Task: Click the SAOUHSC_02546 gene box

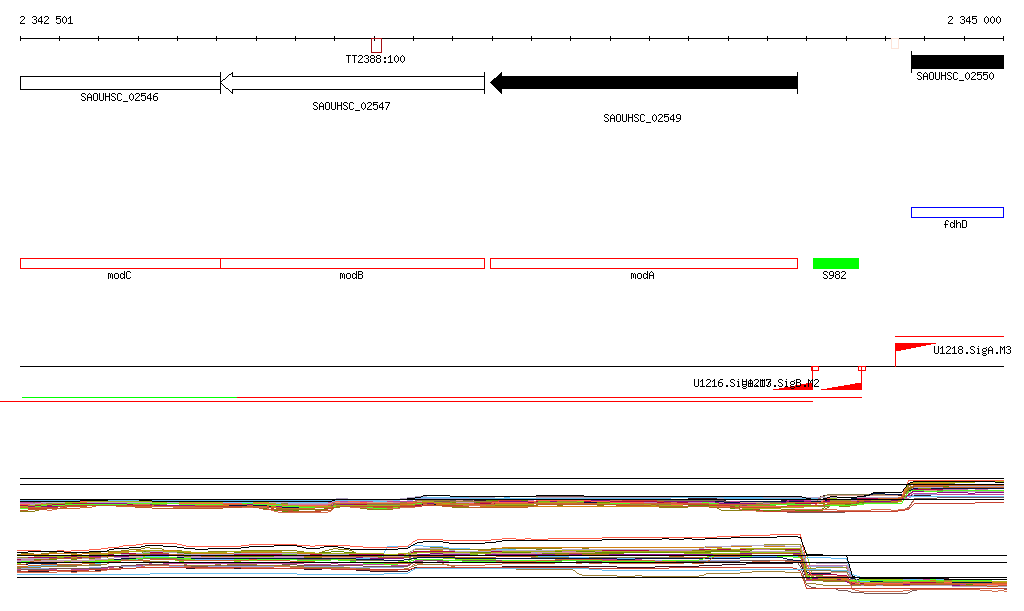Action: coord(120,83)
